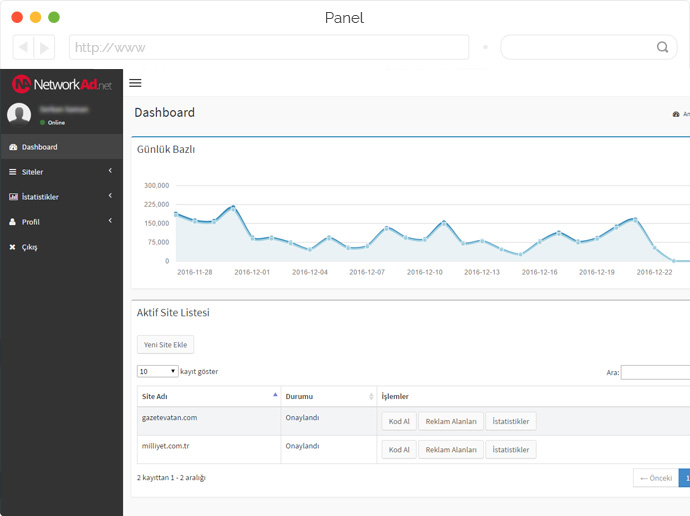Sort table by Durumu column
This screenshot has width=690, height=516.
point(329,396)
